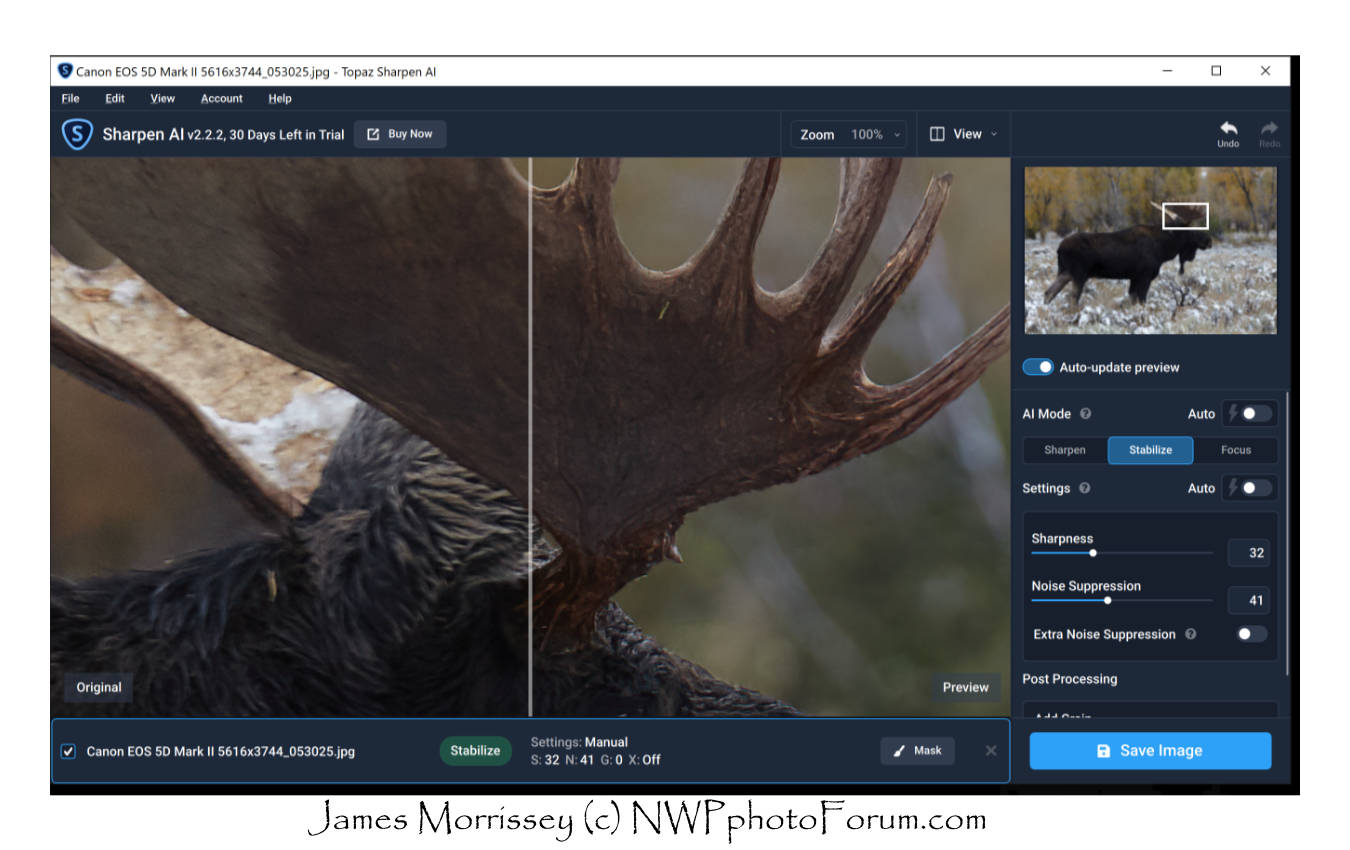Click the moose navigator thumbnail
The width and height of the screenshot is (1350, 850).
1150,250
